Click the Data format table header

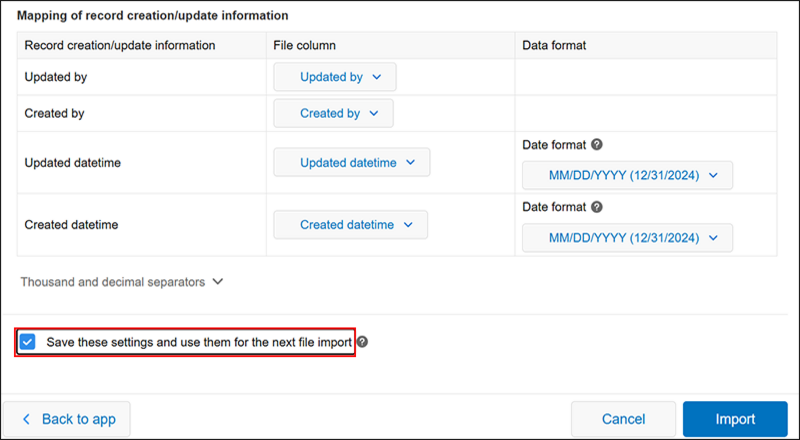pyautogui.click(x=554, y=45)
